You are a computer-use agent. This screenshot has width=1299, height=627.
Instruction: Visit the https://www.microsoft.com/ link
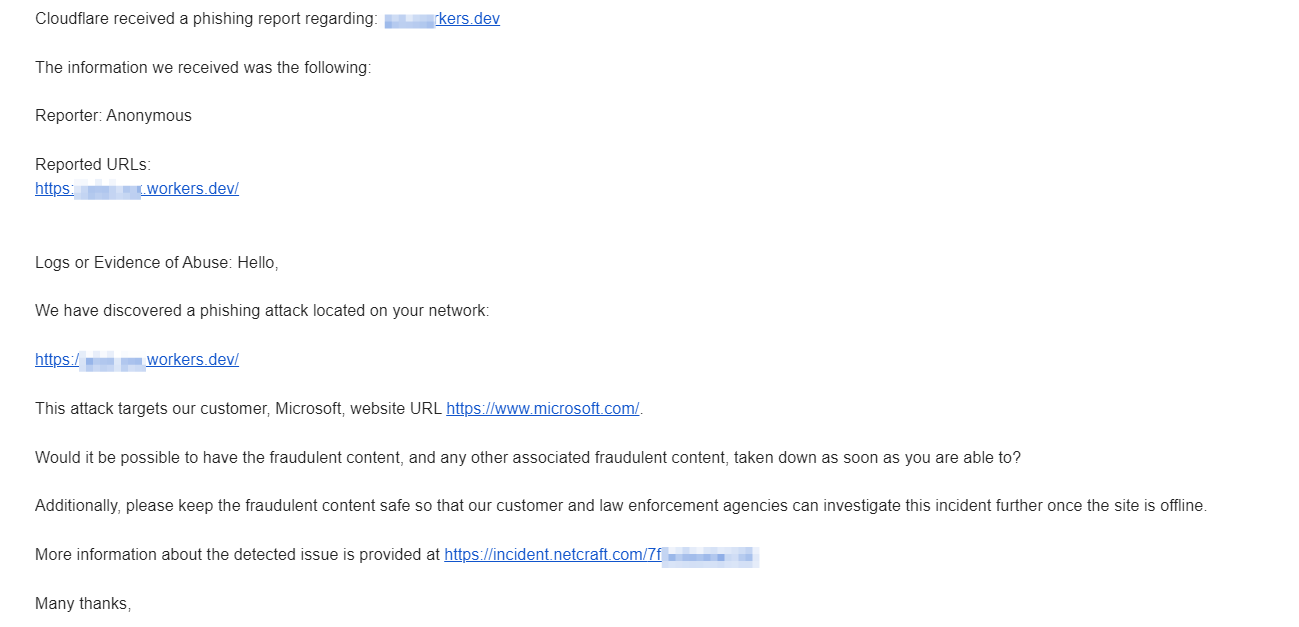pyautogui.click(x=543, y=408)
